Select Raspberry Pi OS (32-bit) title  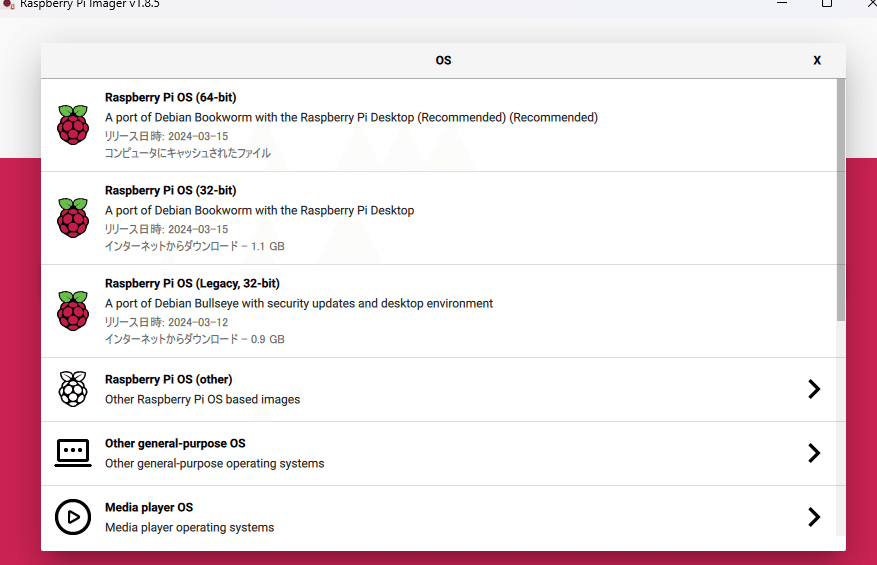coord(171,190)
